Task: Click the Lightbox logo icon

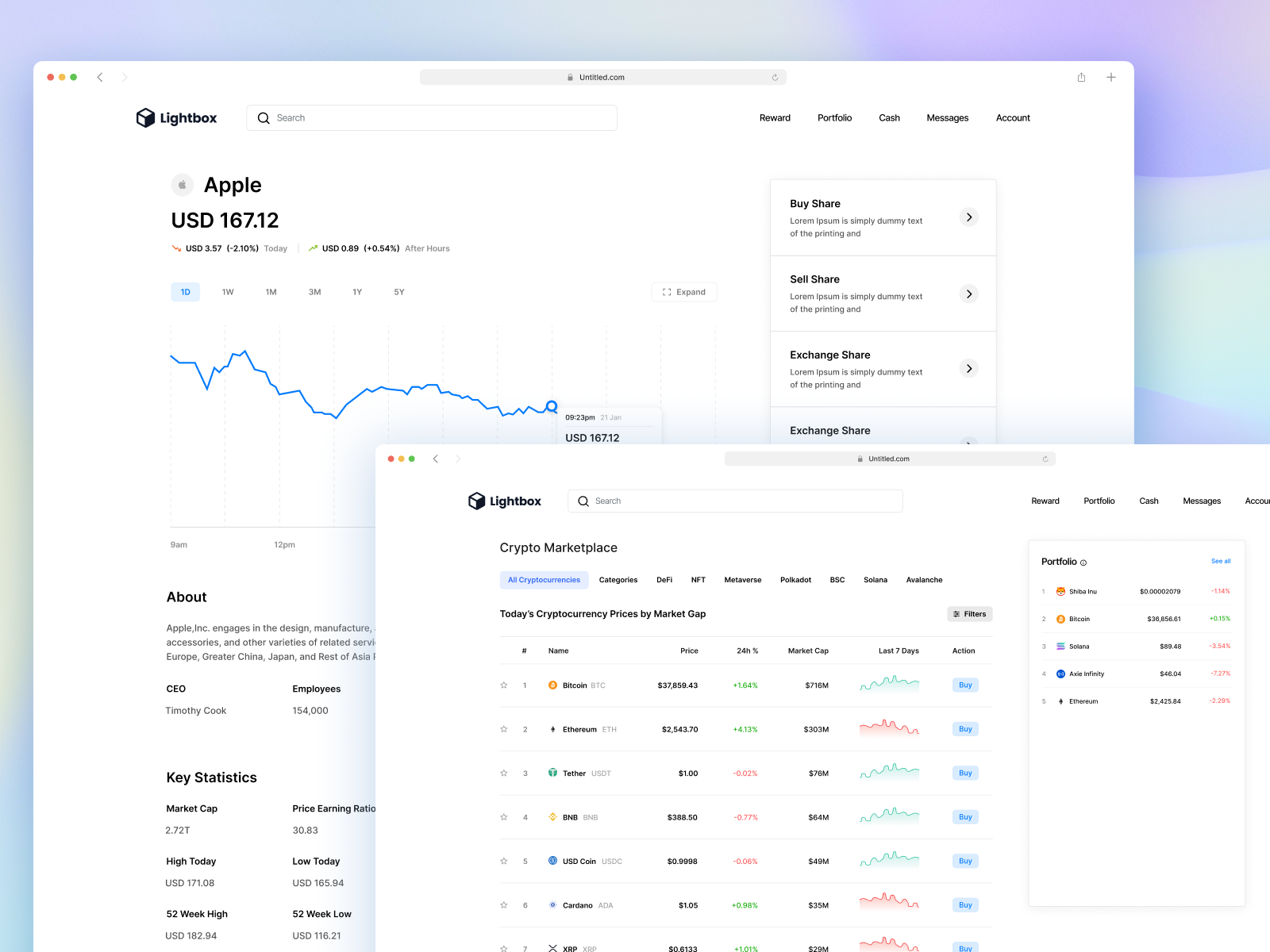Action: (147, 117)
